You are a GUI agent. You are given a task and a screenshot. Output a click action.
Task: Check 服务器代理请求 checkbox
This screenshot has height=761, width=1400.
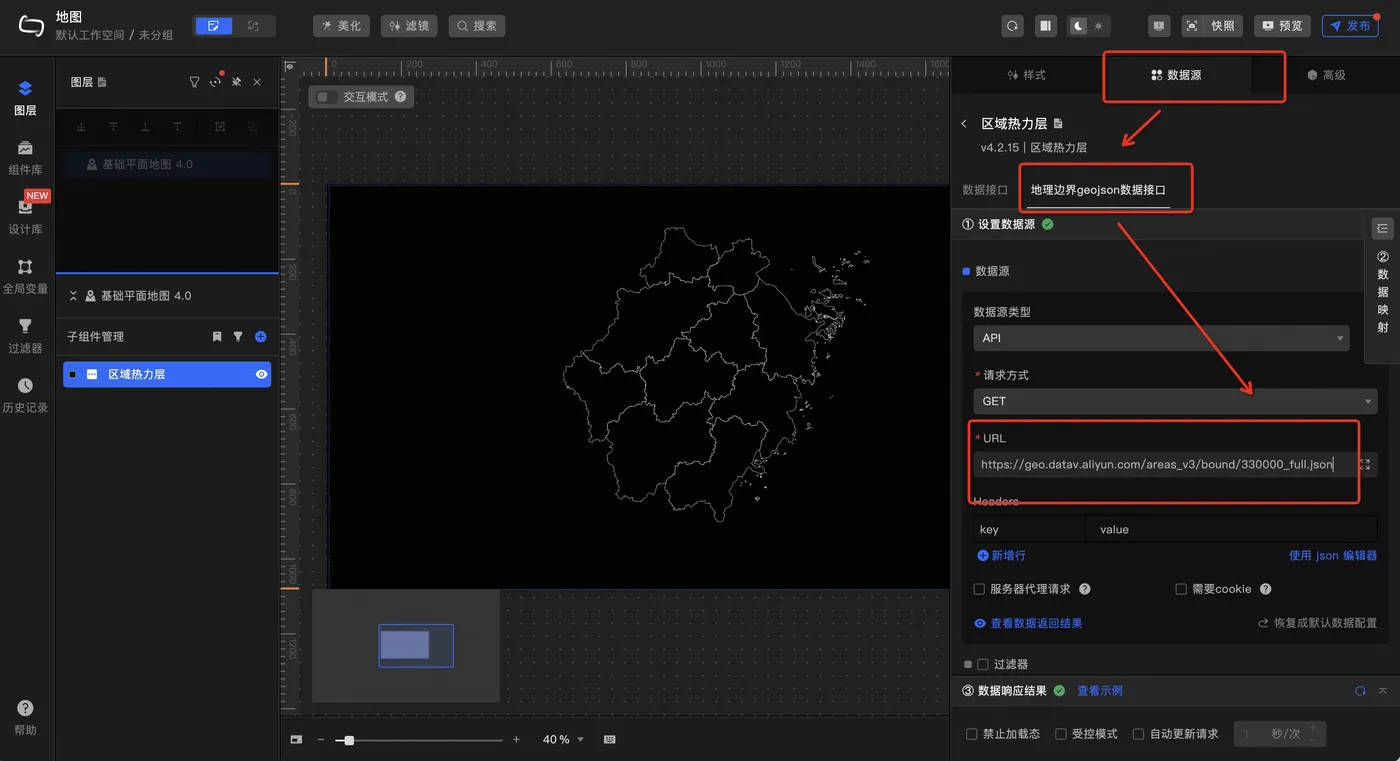[979, 589]
